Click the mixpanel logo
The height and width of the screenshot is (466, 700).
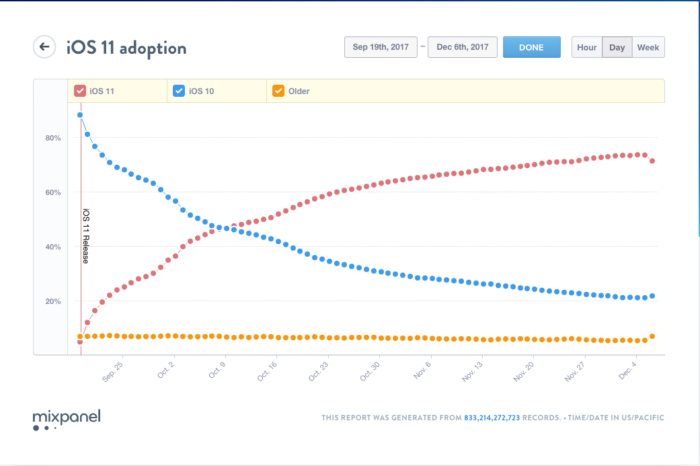pos(67,420)
